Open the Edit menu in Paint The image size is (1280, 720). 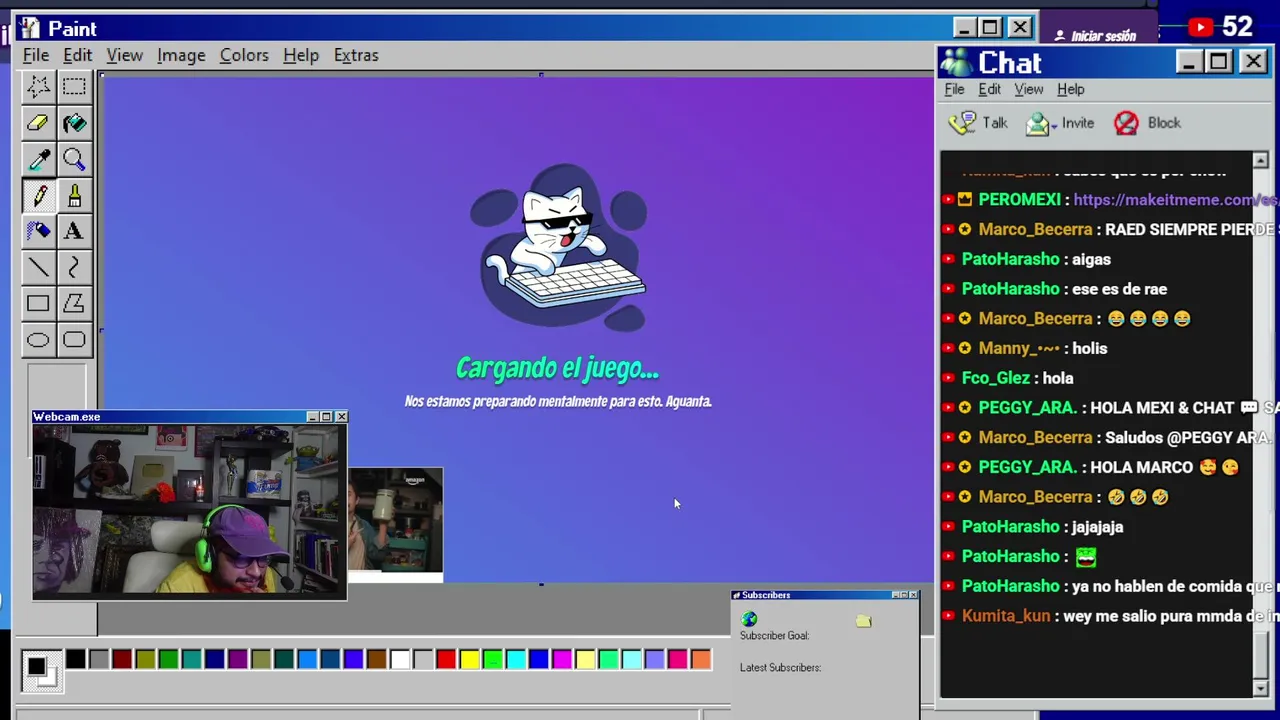(x=77, y=55)
